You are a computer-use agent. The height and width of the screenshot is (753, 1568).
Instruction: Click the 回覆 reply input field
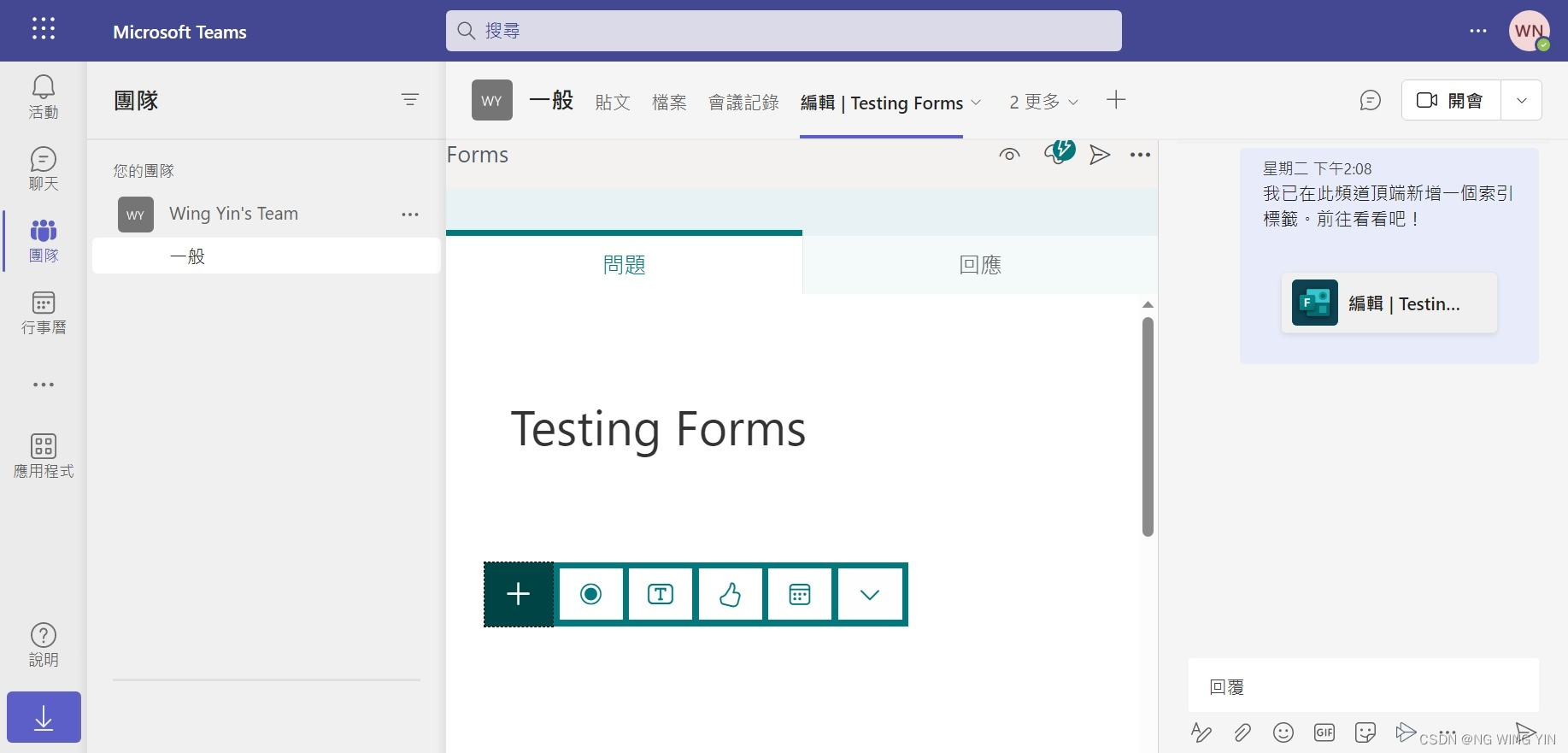coord(1364,685)
